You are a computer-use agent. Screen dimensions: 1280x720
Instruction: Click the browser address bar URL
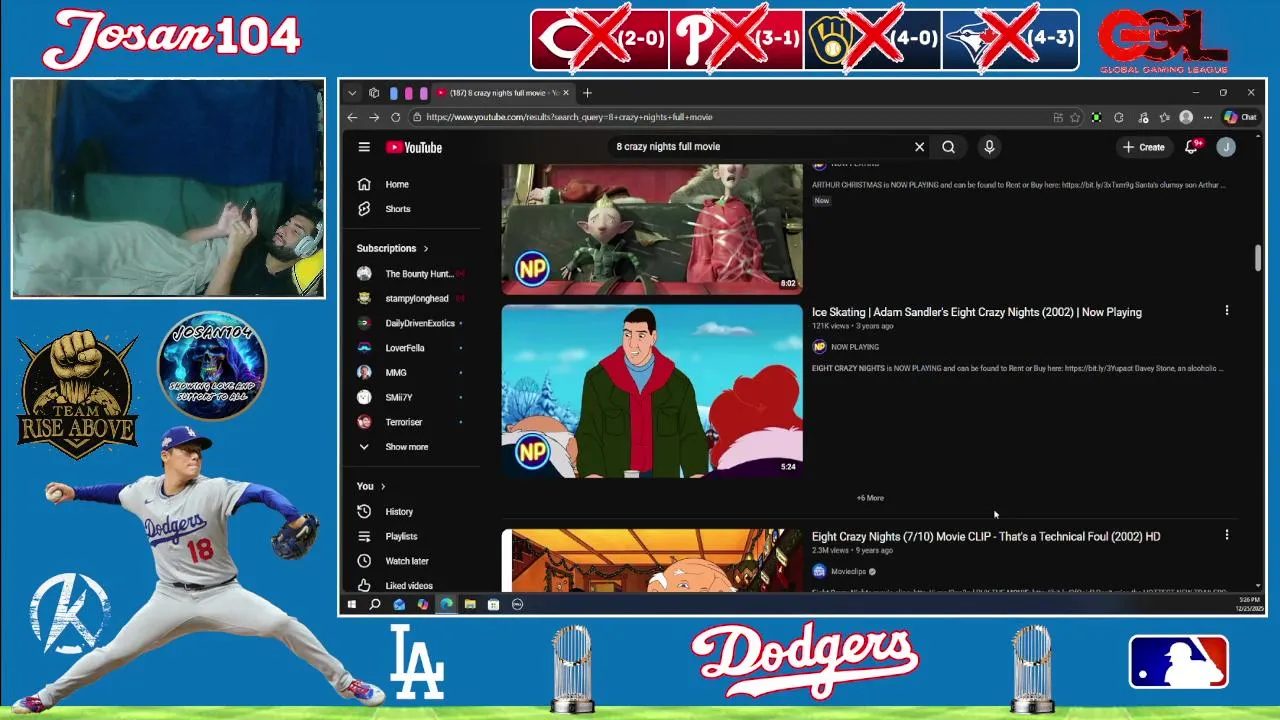(569, 117)
